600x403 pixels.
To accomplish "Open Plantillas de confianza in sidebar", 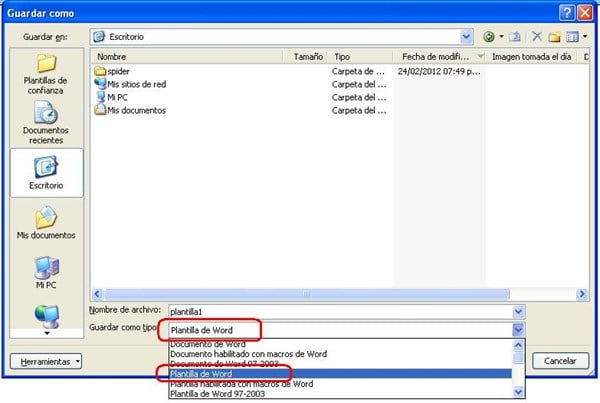I will [46, 74].
